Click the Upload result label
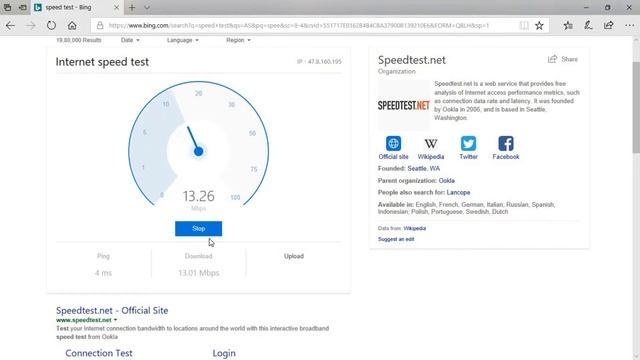 click(294, 256)
